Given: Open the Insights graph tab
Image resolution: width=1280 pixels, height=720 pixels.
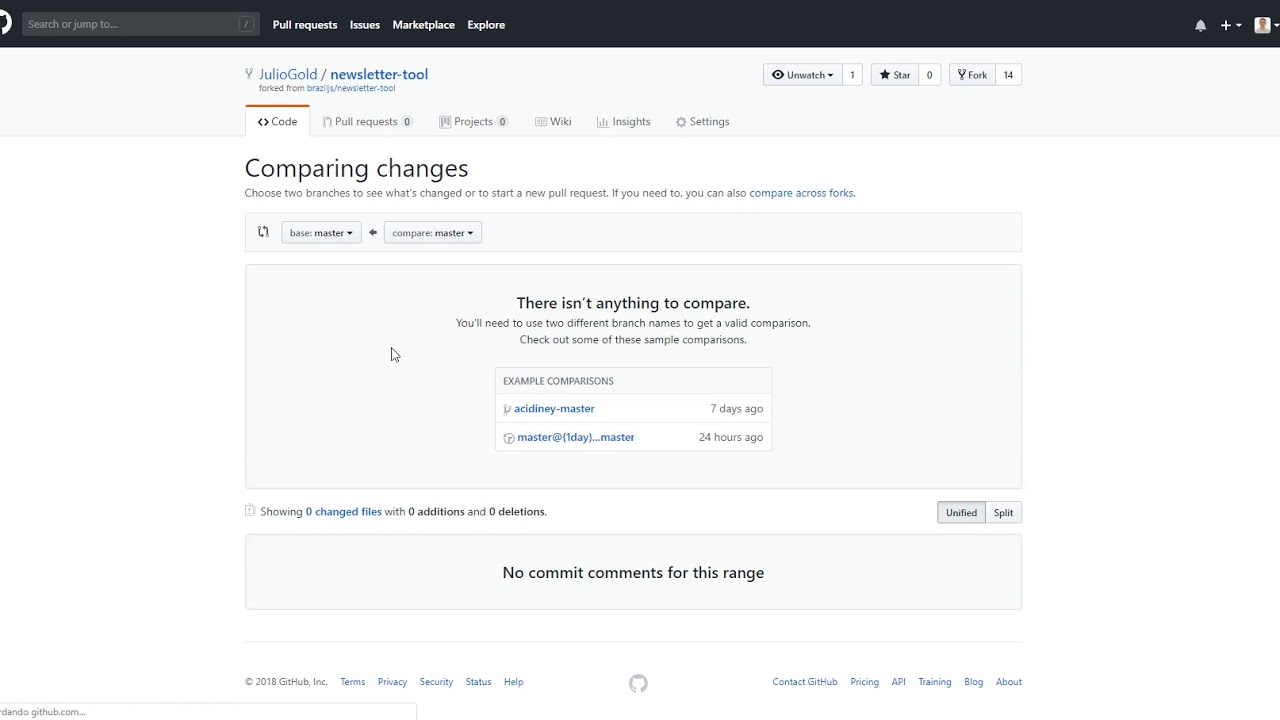Looking at the screenshot, I should tap(623, 122).
